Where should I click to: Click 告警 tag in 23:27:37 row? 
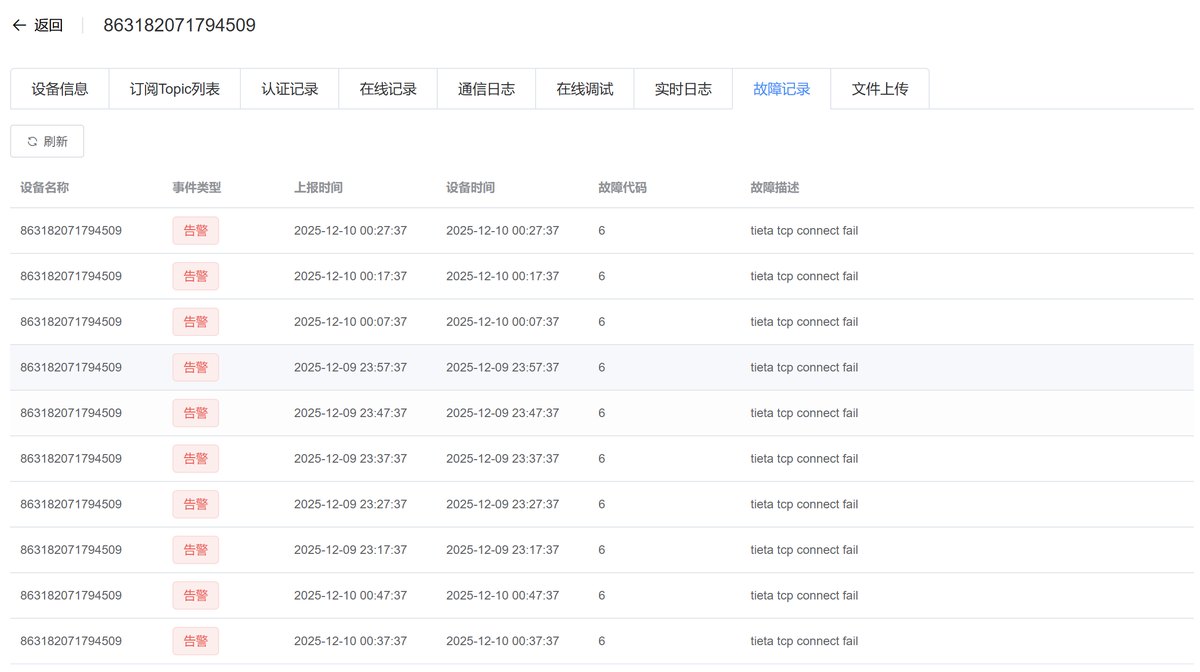[195, 504]
